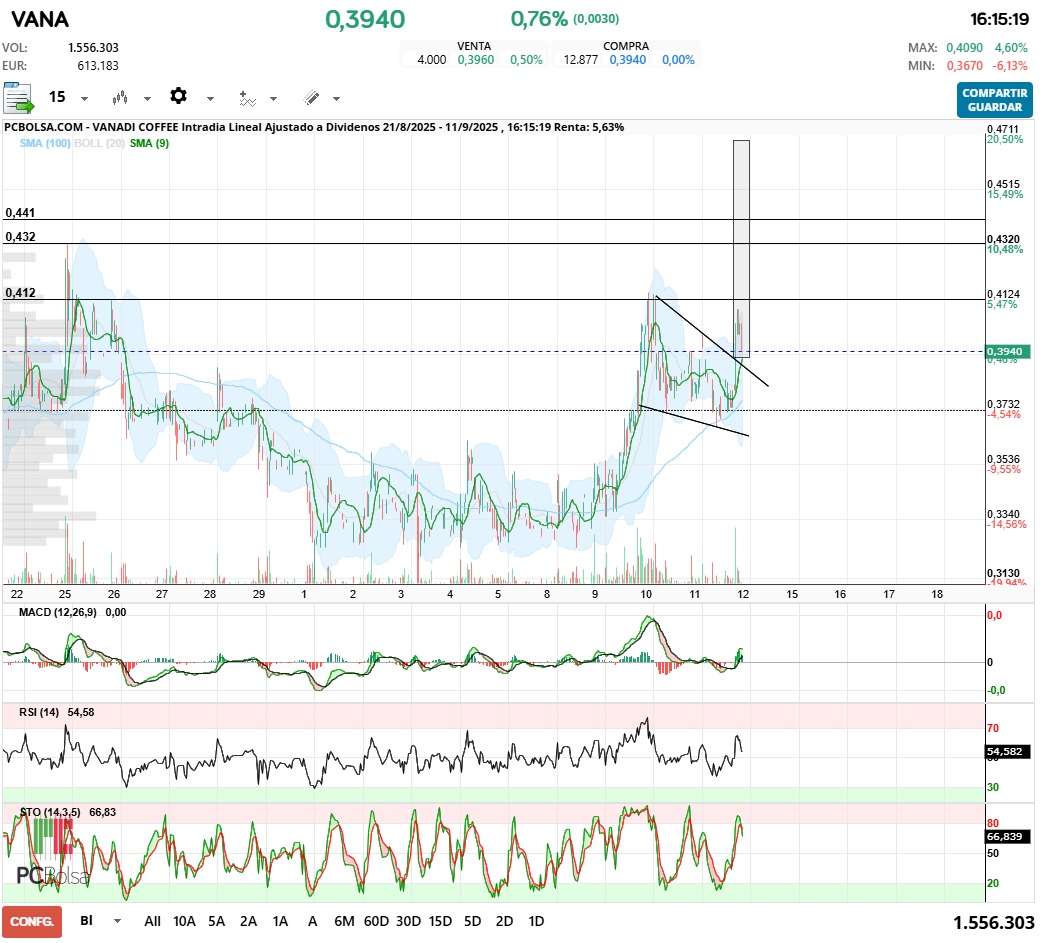This screenshot has width=1048, height=943.
Task: Select the pencil drawing tools icon
Action: coord(311,98)
